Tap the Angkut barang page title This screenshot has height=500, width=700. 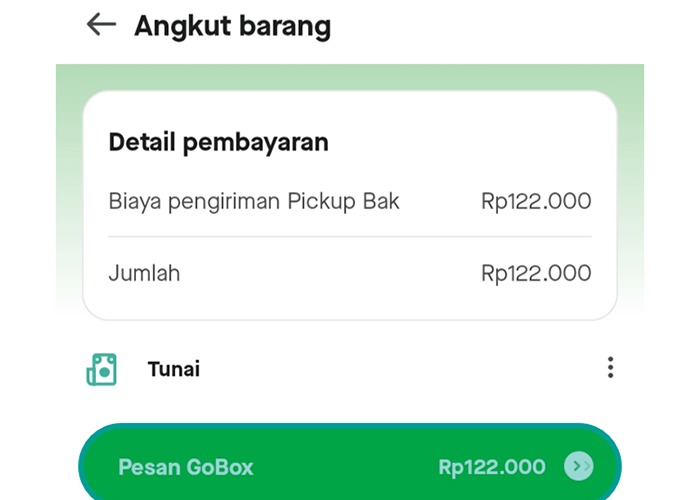[233, 26]
